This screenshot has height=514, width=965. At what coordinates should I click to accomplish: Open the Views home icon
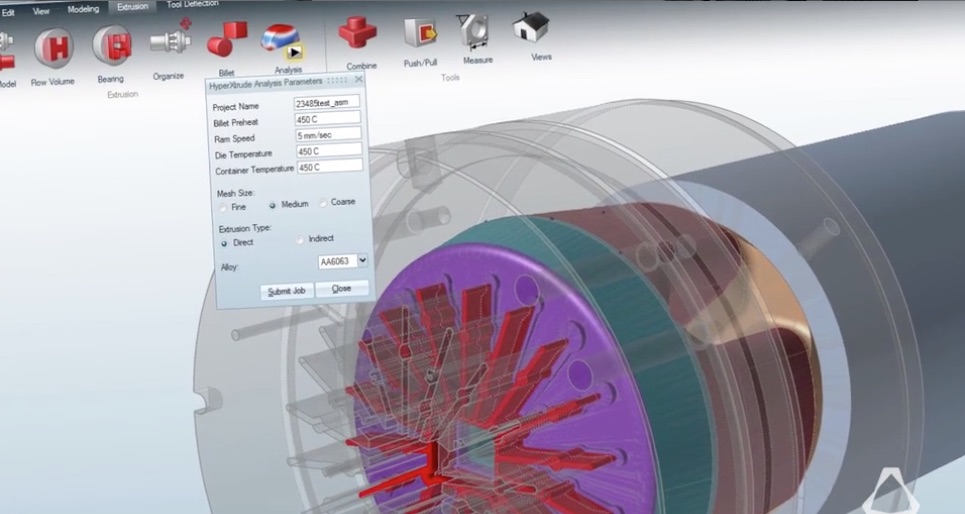click(531, 28)
